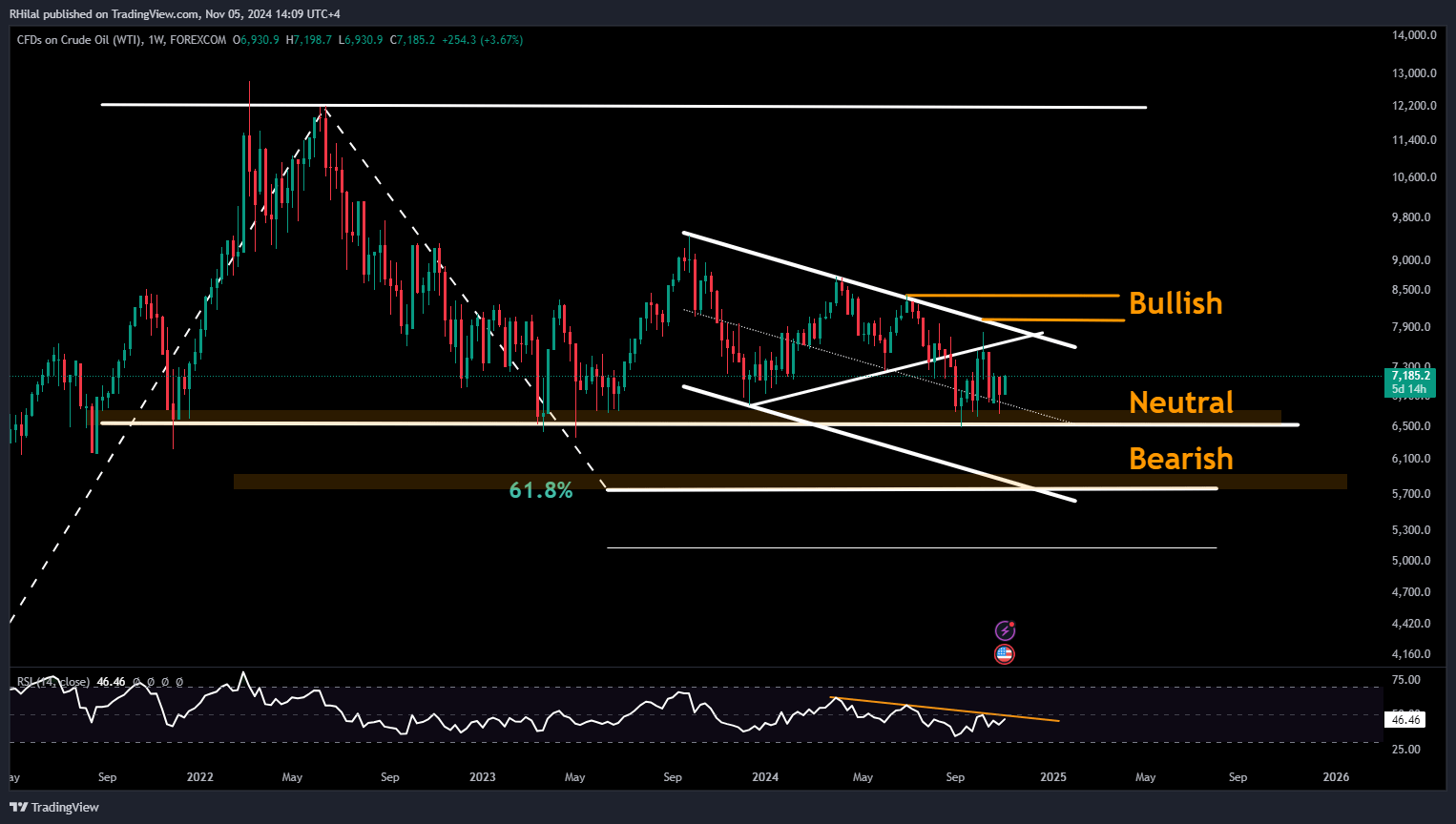Click the 2024 label on time axis
The image size is (1456, 824).
tap(765, 777)
